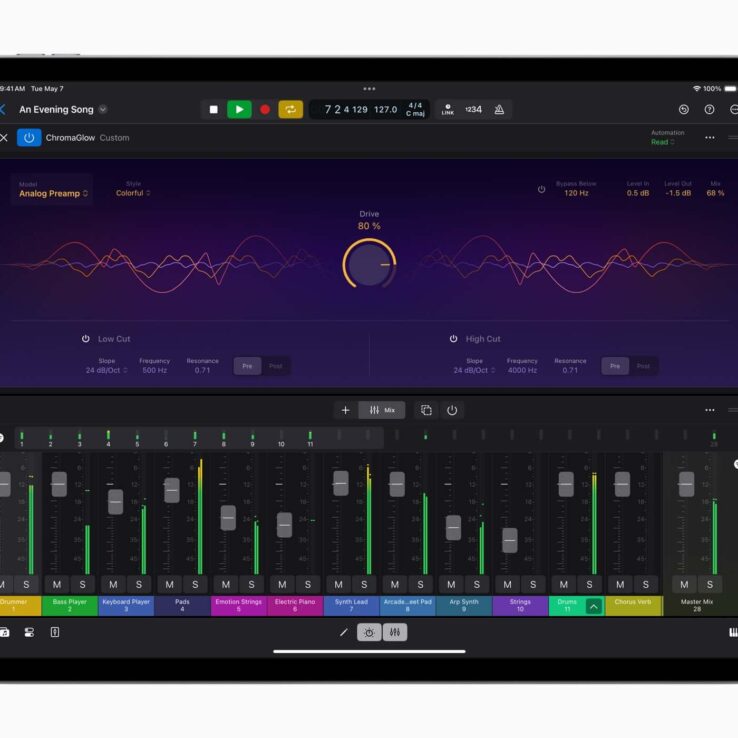738x738 pixels.
Task: Open the Colorful style dropdown
Action: (133, 193)
